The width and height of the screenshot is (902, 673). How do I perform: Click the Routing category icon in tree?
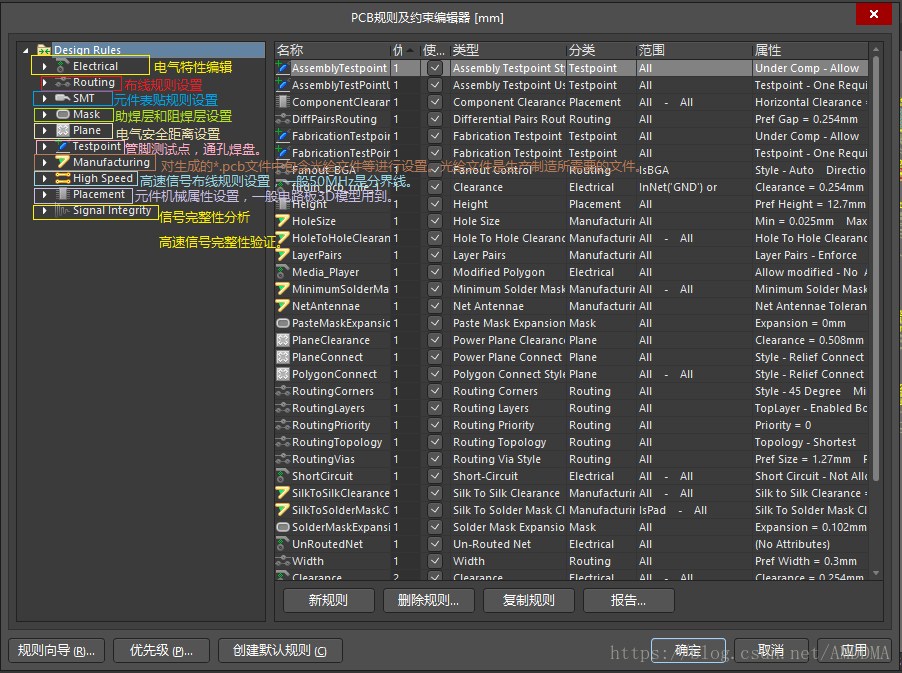click(x=62, y=82)
